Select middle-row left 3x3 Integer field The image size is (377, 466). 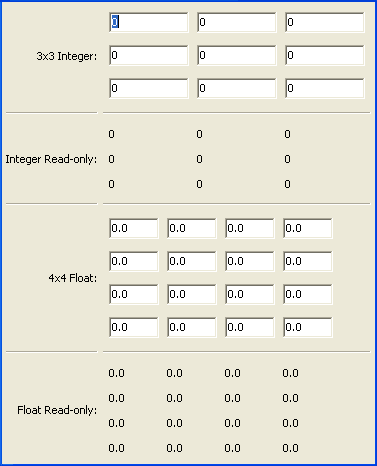[149, 55]
